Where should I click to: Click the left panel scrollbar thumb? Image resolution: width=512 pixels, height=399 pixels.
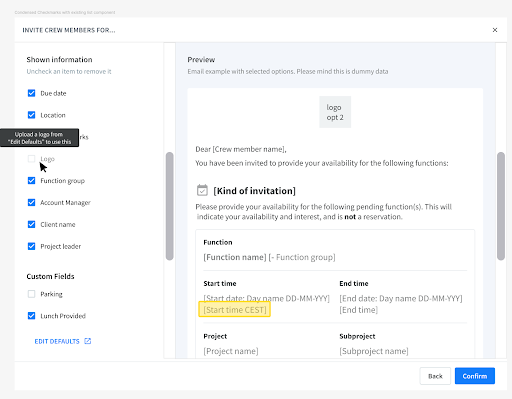170,206
